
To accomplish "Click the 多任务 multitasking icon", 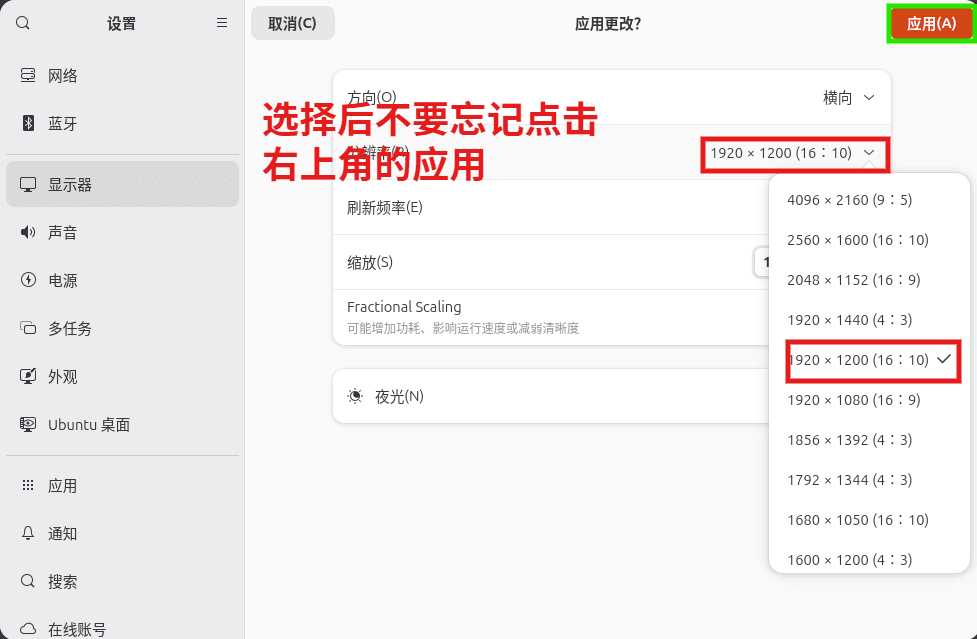I will pyautogui.click(x=28, y=328).
